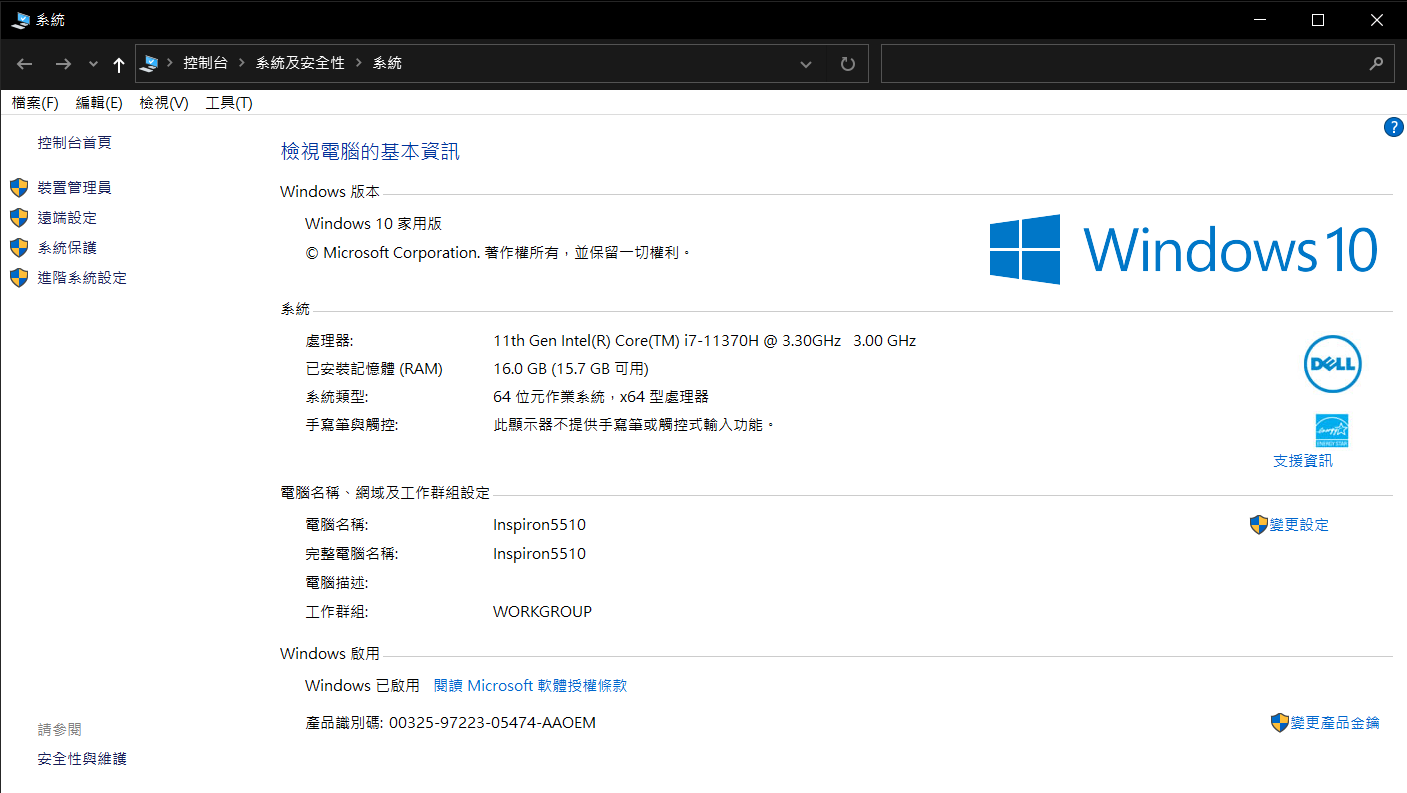Click the product ID 00325-97223-05474-AAOEM
Screen dimensions: 1407x793
492,723
